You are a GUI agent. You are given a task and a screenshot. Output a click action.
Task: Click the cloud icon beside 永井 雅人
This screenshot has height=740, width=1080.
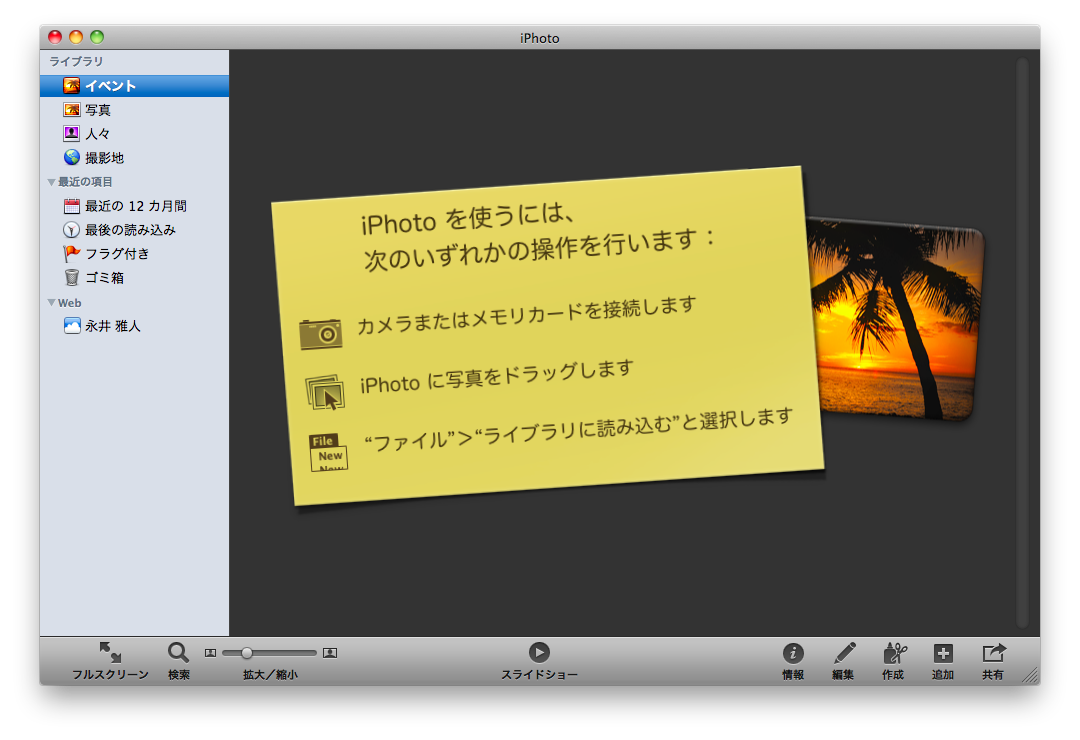(x=72, y=326)
